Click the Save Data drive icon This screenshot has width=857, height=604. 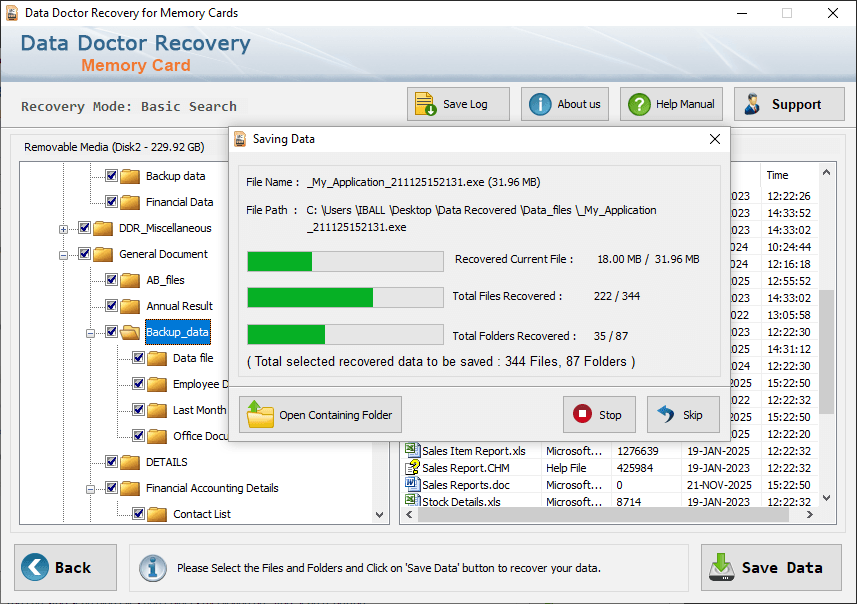(721, 567)
